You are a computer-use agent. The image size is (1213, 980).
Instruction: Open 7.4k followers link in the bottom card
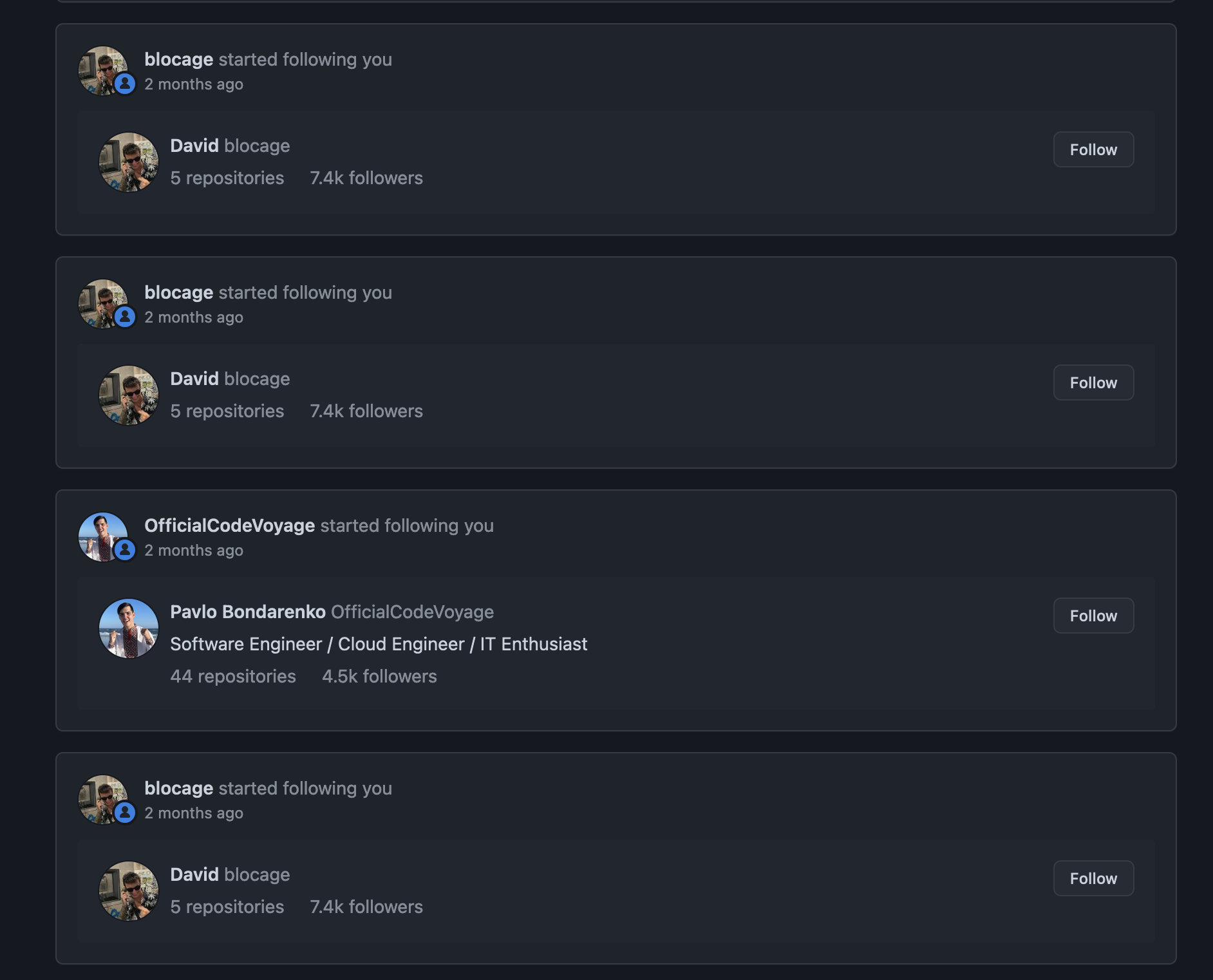point(366,907)
